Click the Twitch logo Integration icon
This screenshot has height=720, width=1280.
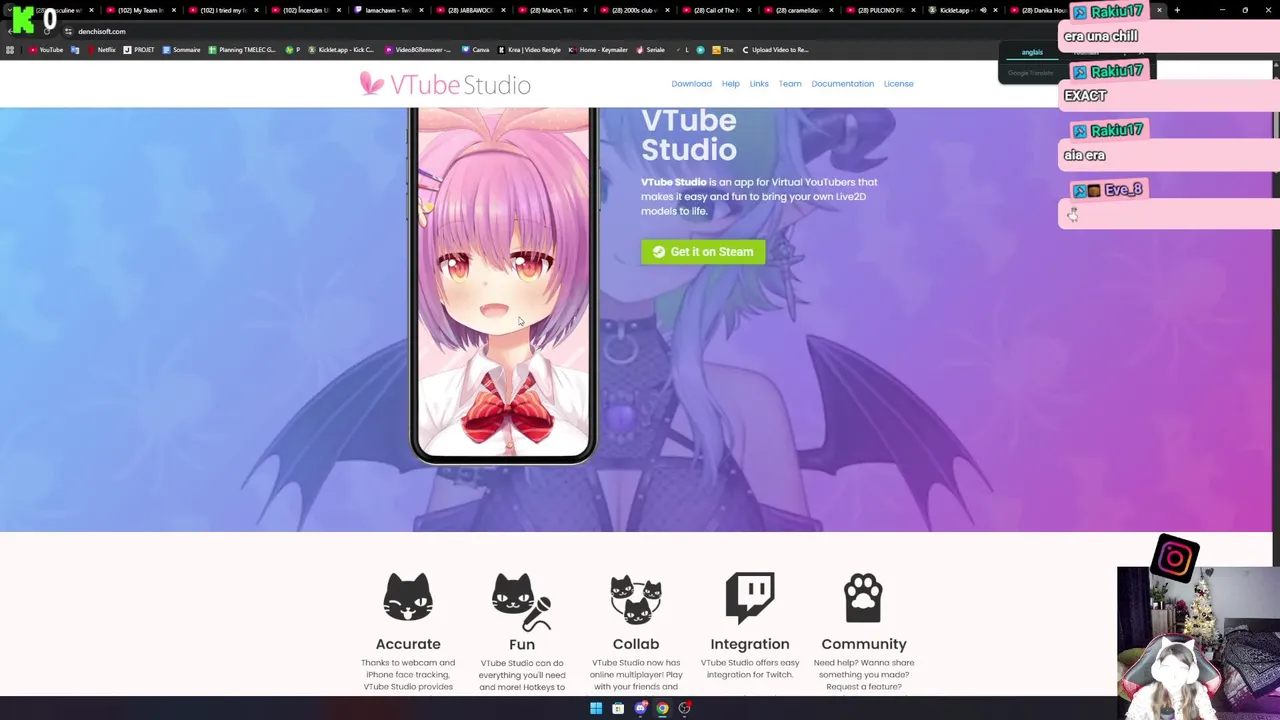point(750,597)
